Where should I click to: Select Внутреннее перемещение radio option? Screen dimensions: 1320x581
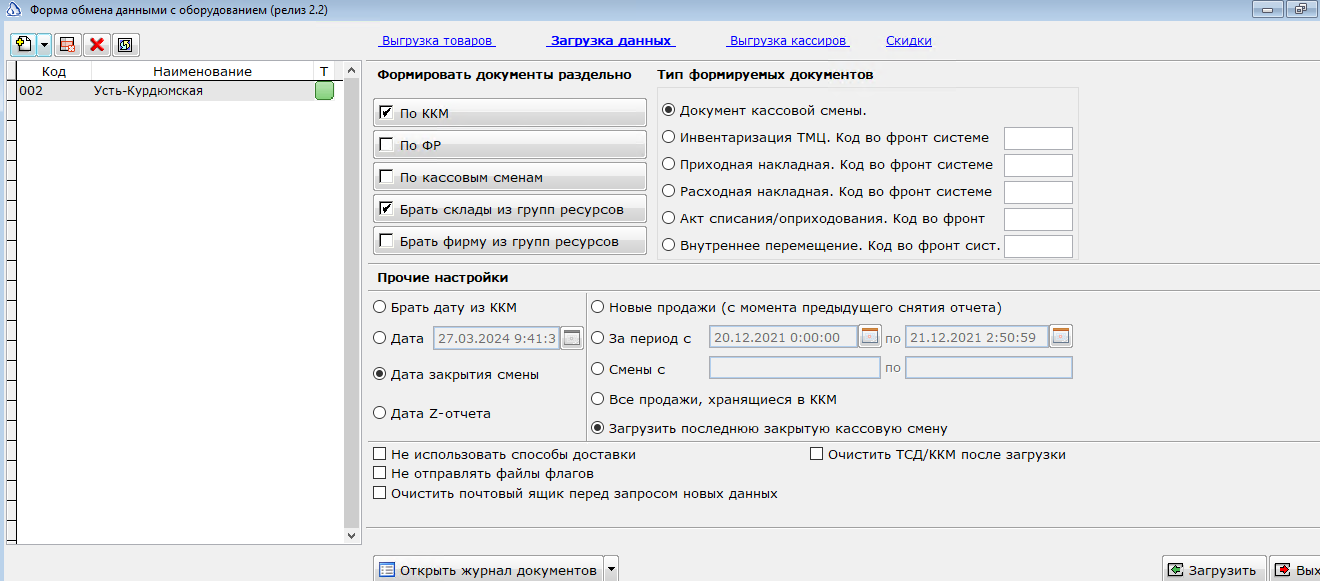point(669,245)
